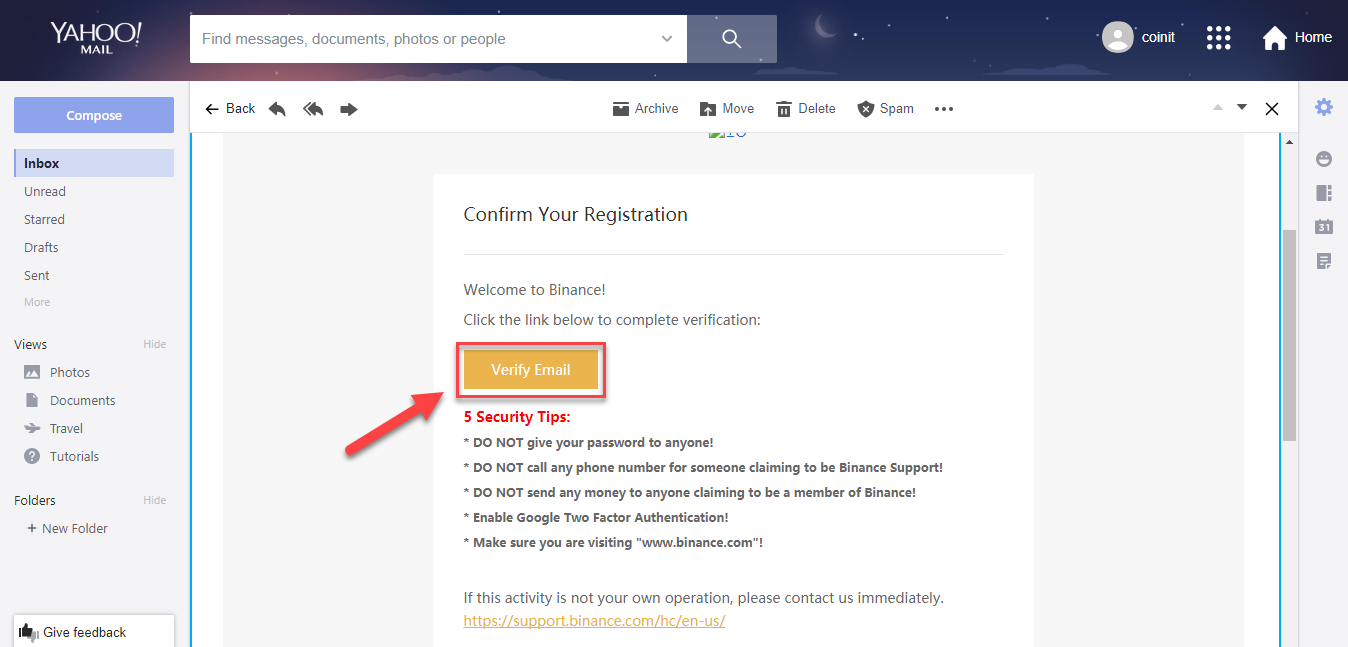Viewport: 1348px width, 647px height.
Task: Open the support.binance.com link
Action: coord(594,620)
